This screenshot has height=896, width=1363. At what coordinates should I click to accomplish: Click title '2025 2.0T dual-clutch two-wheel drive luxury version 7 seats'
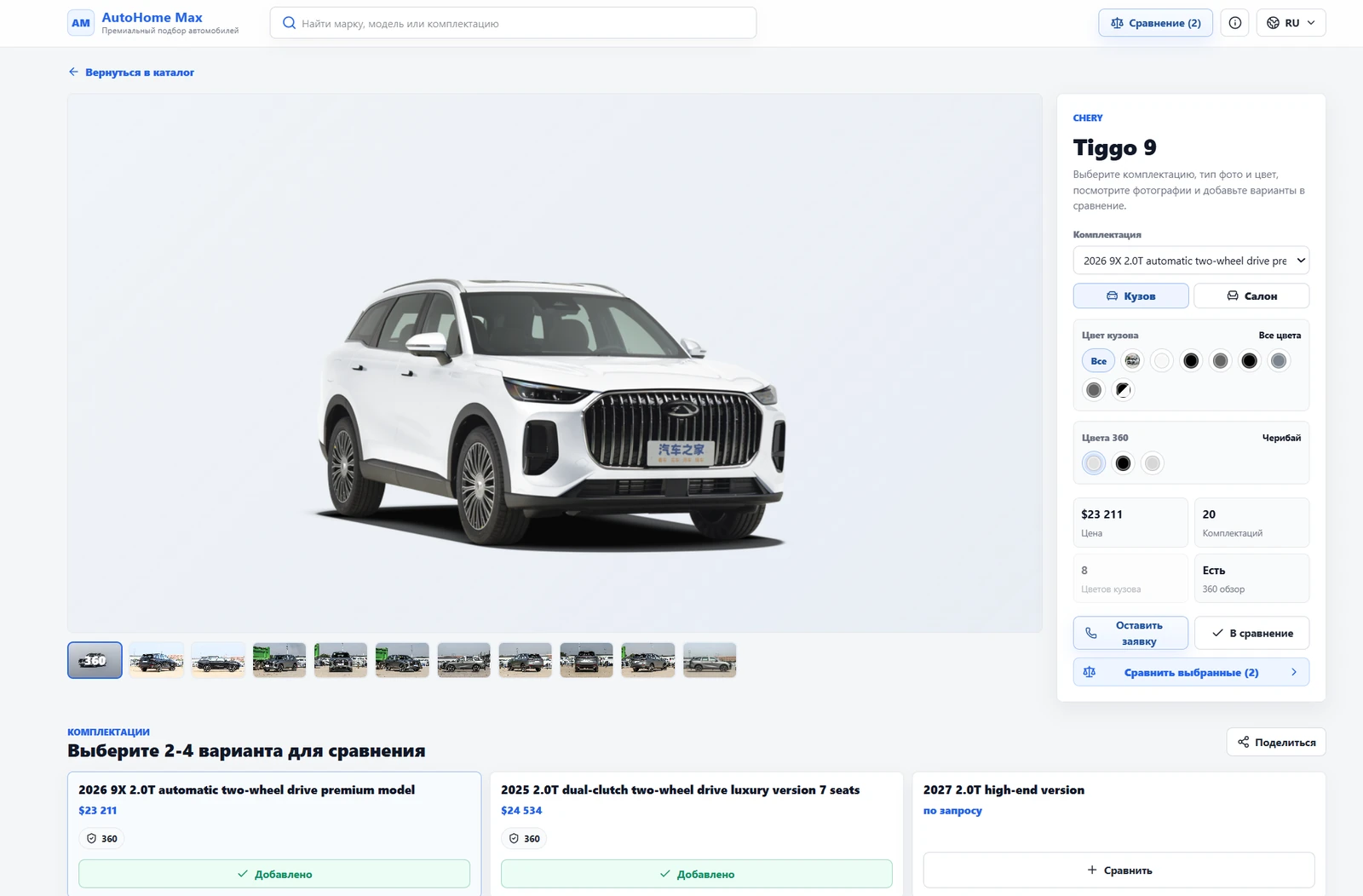click(681, 790)
